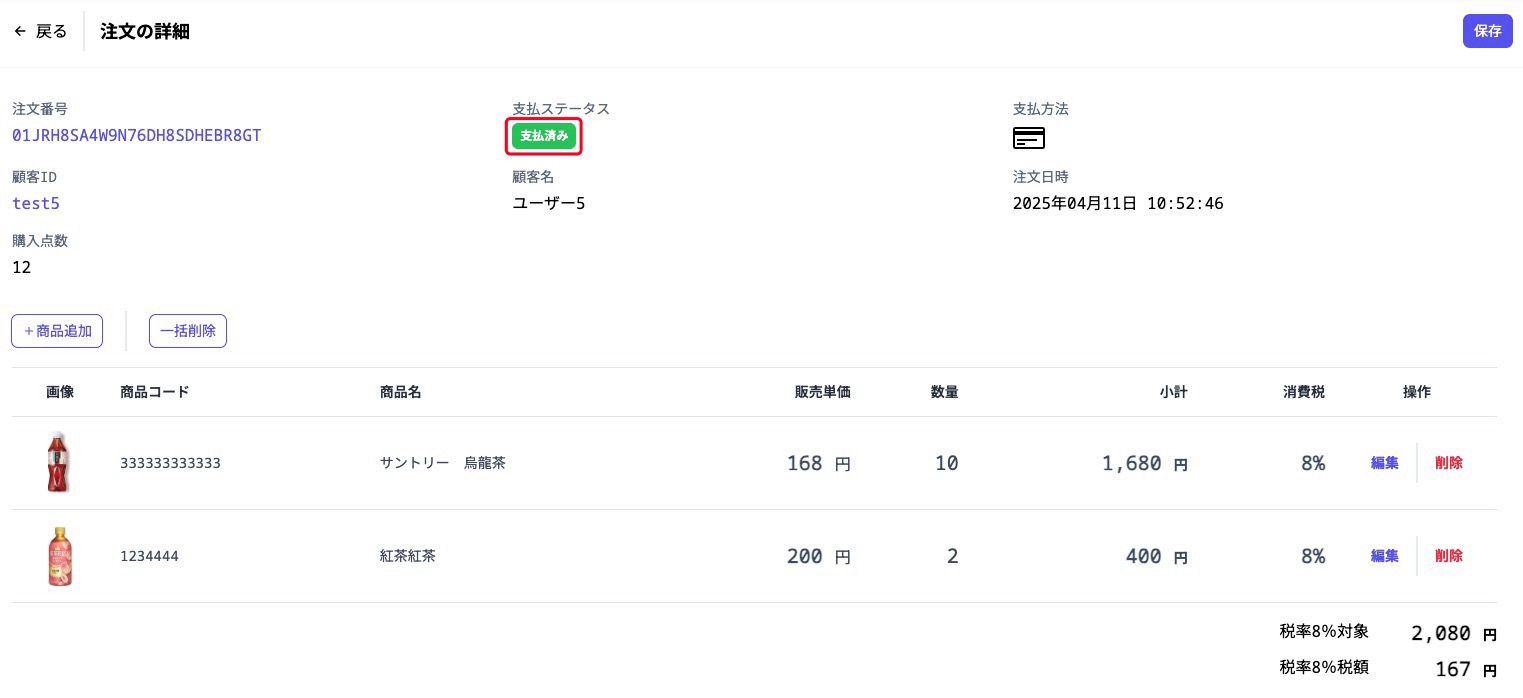Open the 紅茶紅茶 product image
Image resolution: width=1523 pixels, height=698 pixels.
[x=59, y=556]
